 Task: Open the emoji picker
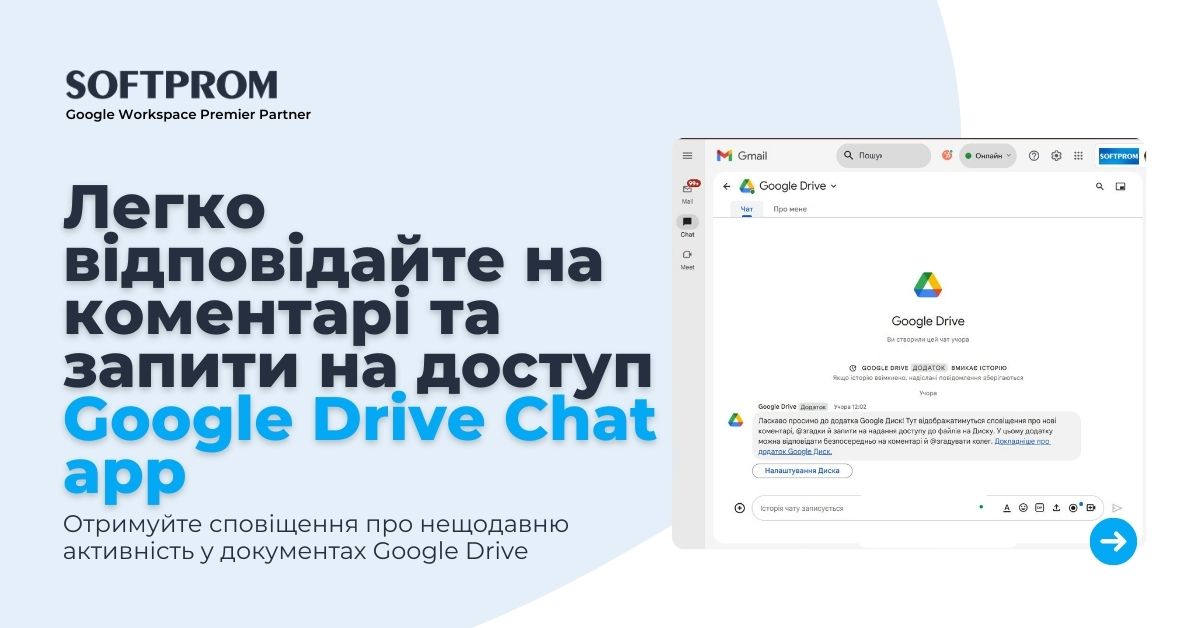point(1023,508)
